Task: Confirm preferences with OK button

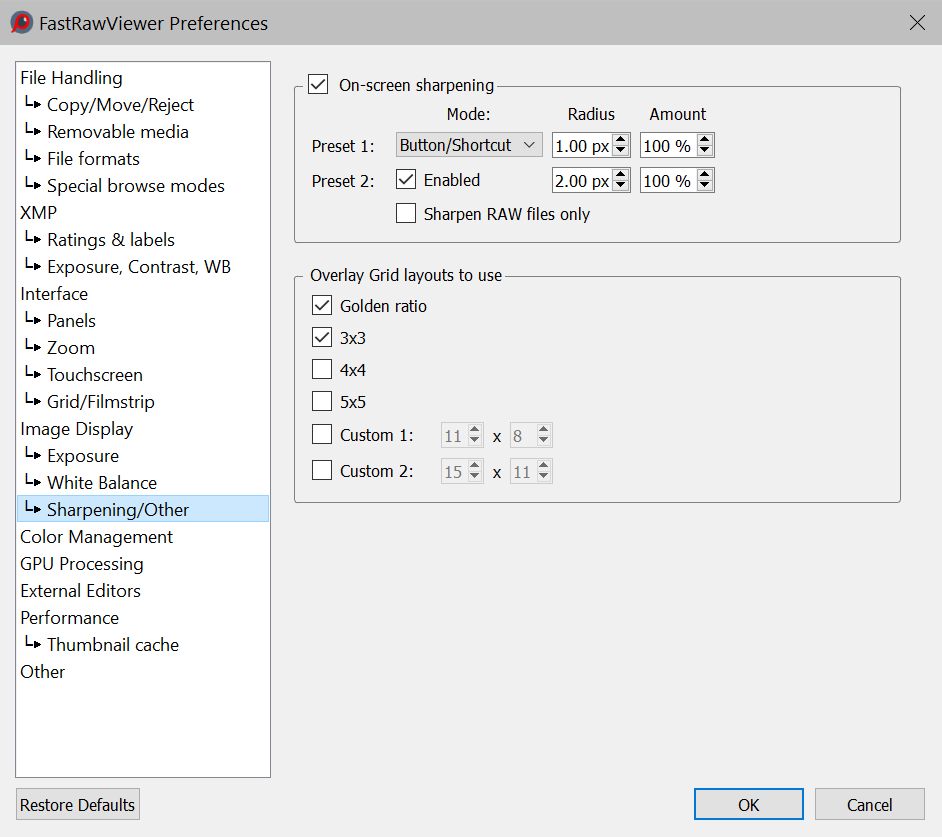Action: (x=748, y=805)
